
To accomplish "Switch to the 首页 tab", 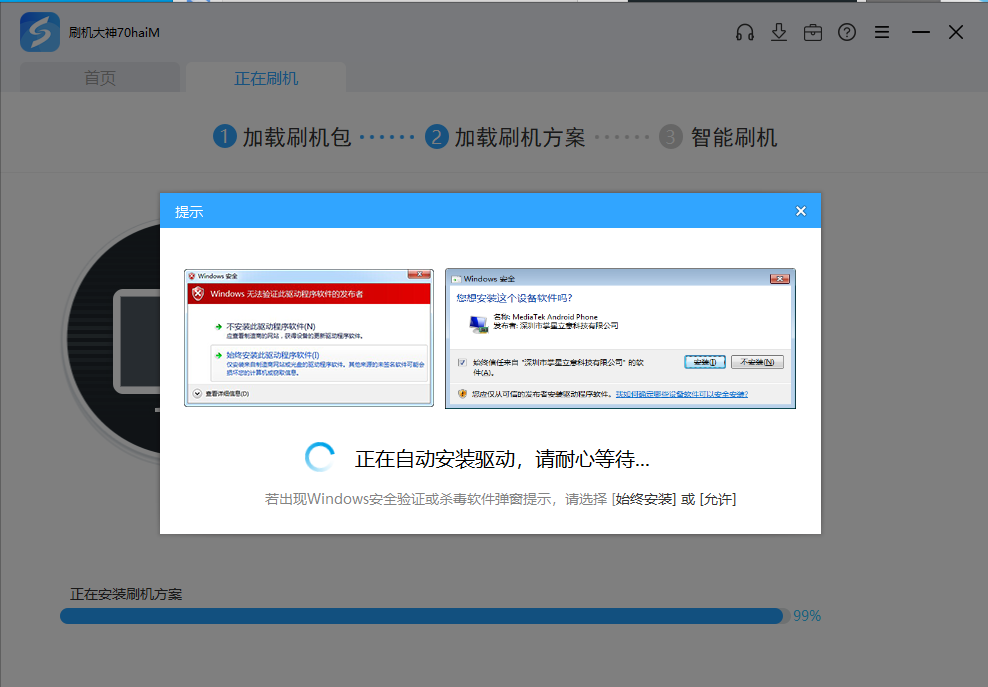I will [100, 78].
